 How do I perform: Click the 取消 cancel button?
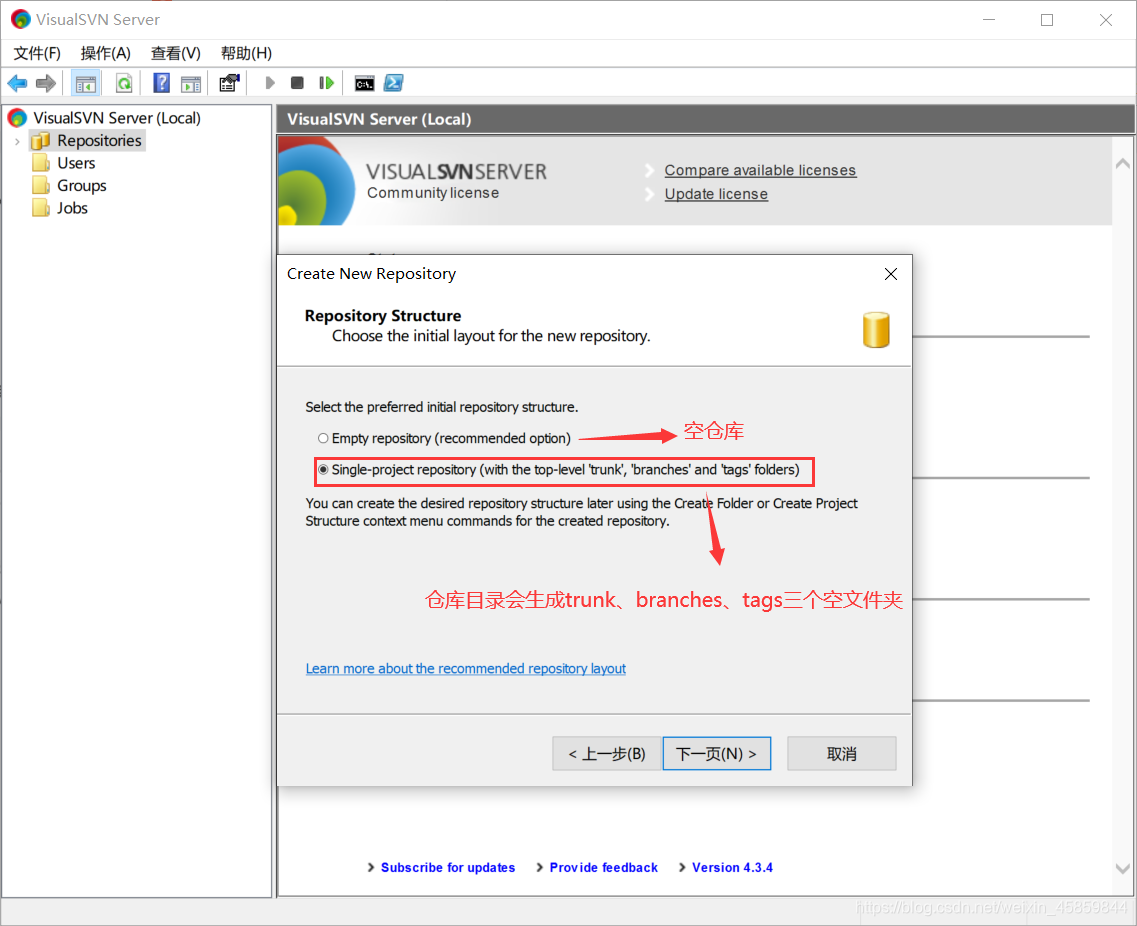pos(842,754)
